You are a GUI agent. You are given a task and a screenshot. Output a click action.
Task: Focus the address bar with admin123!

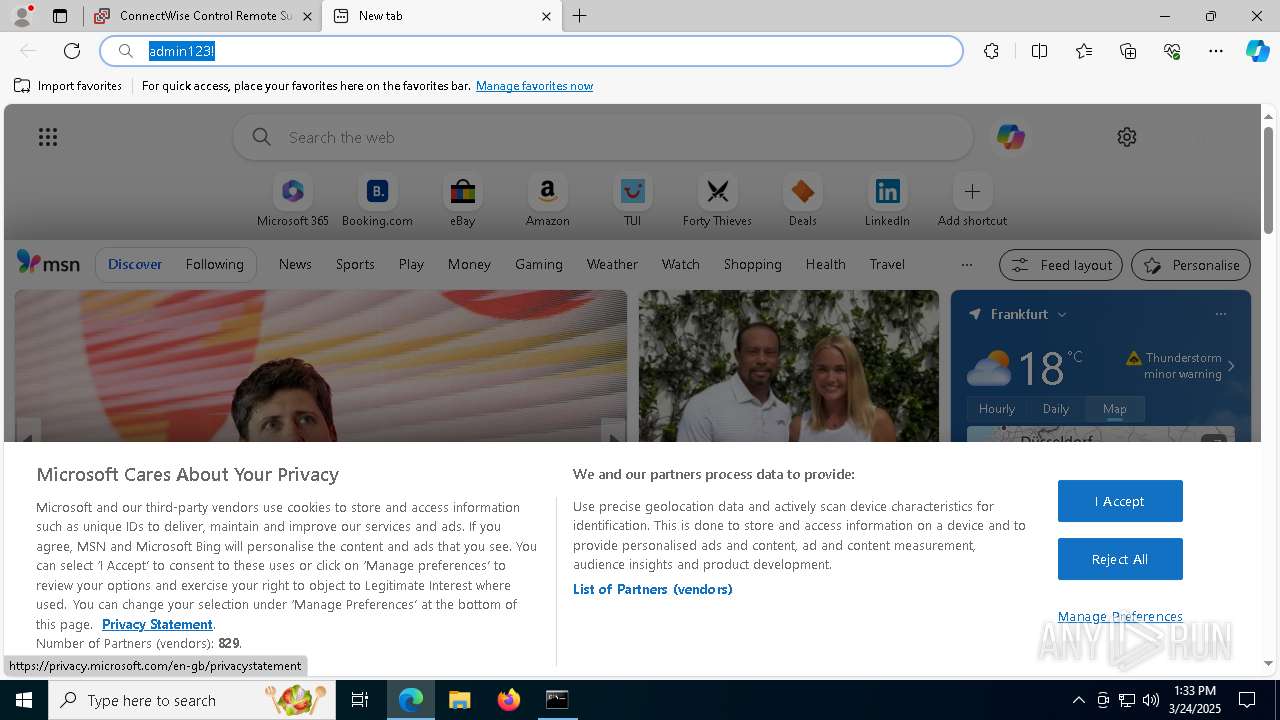(x=531, y=51)
